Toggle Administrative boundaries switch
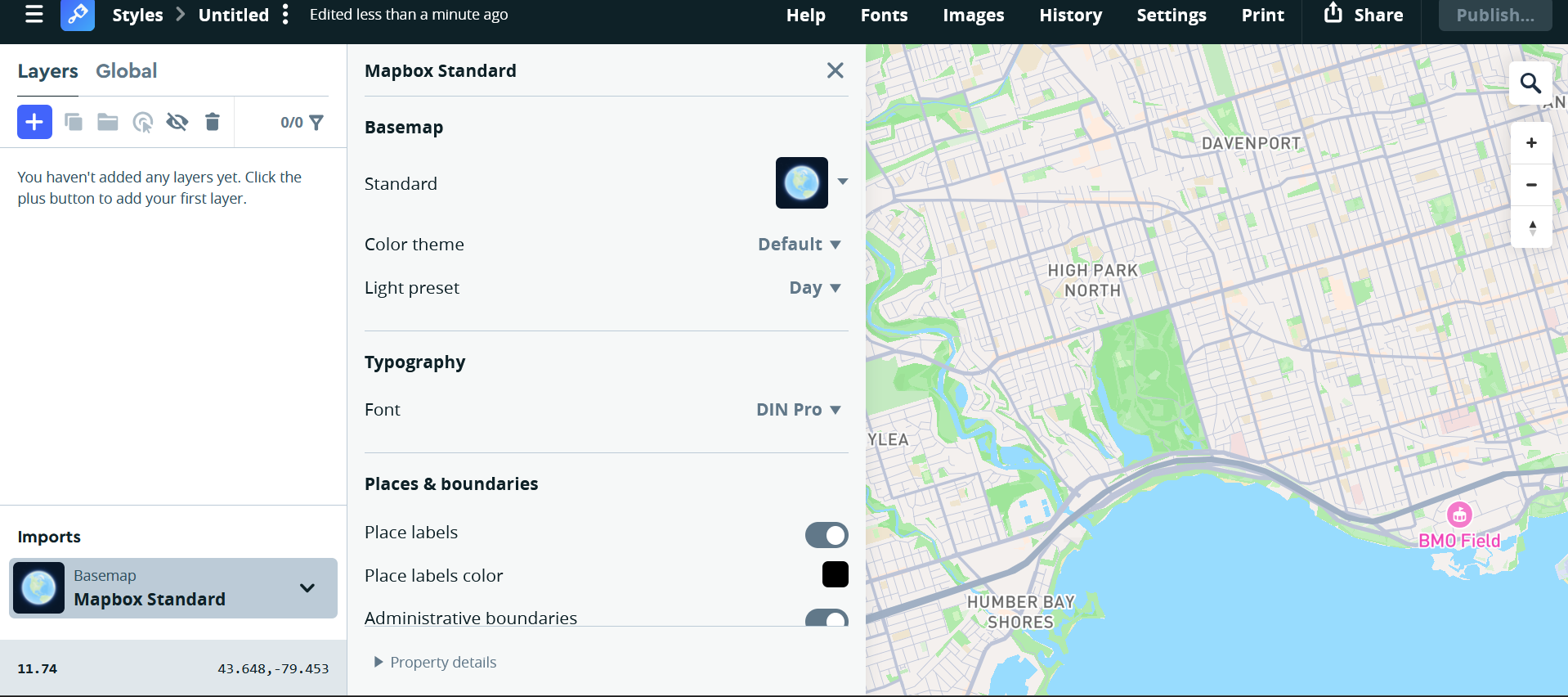1568x697 pixels. 827,618
